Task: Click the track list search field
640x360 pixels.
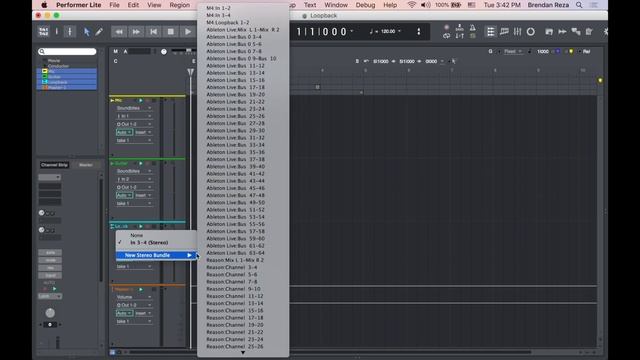Action: click(x=67, y=51)
